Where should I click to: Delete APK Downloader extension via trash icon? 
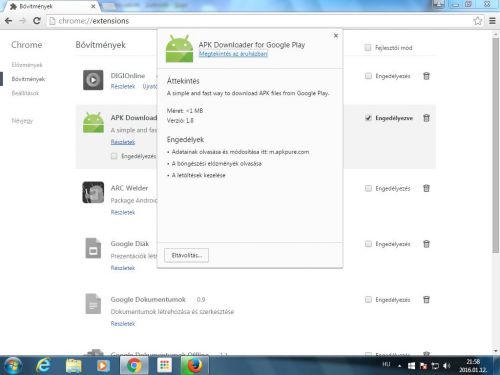[x=426, y=118]
